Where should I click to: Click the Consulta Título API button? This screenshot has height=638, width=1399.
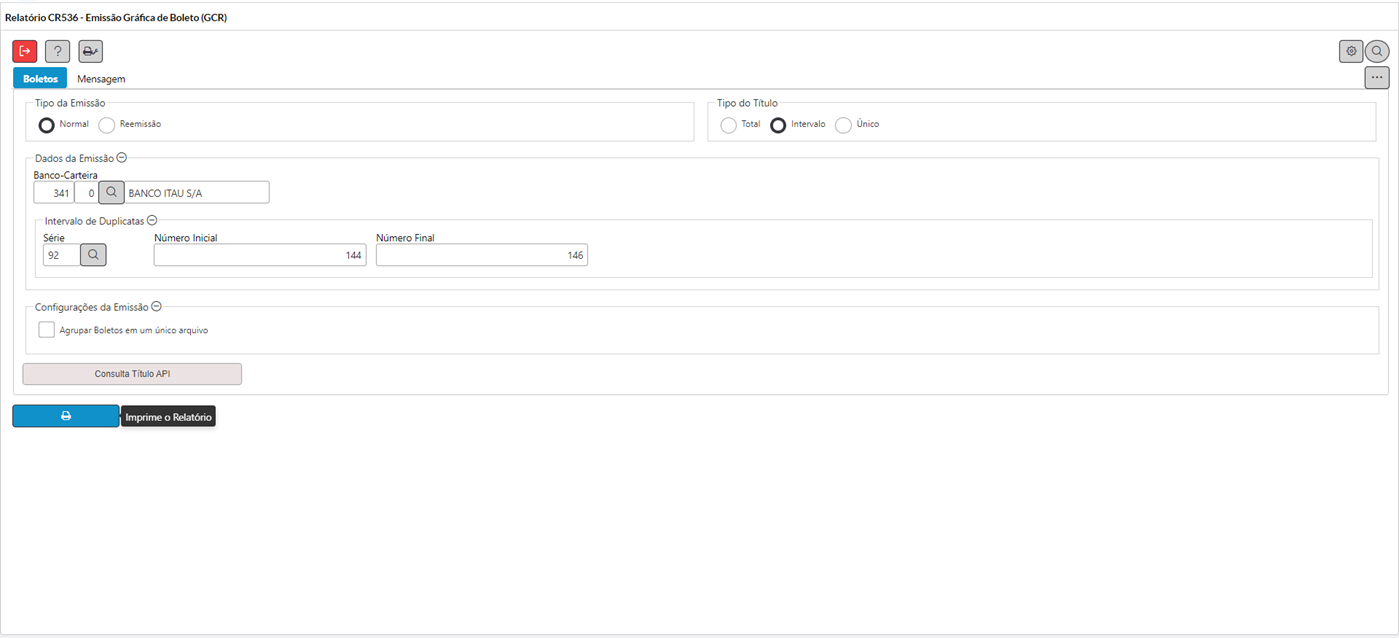click(x=132, y=374)
